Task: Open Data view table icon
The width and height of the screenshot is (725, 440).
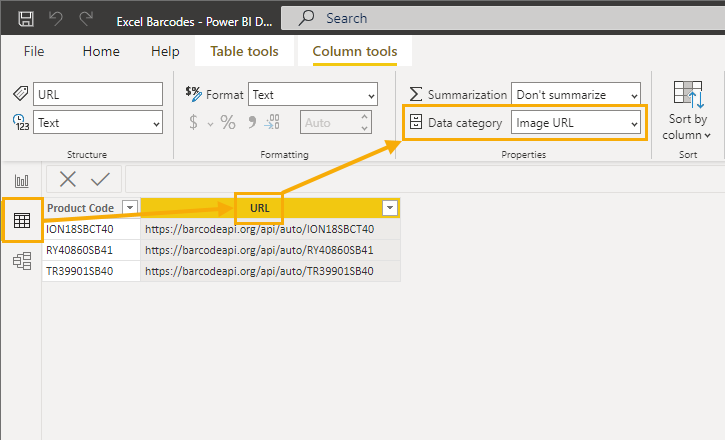Action: (22, 220)
